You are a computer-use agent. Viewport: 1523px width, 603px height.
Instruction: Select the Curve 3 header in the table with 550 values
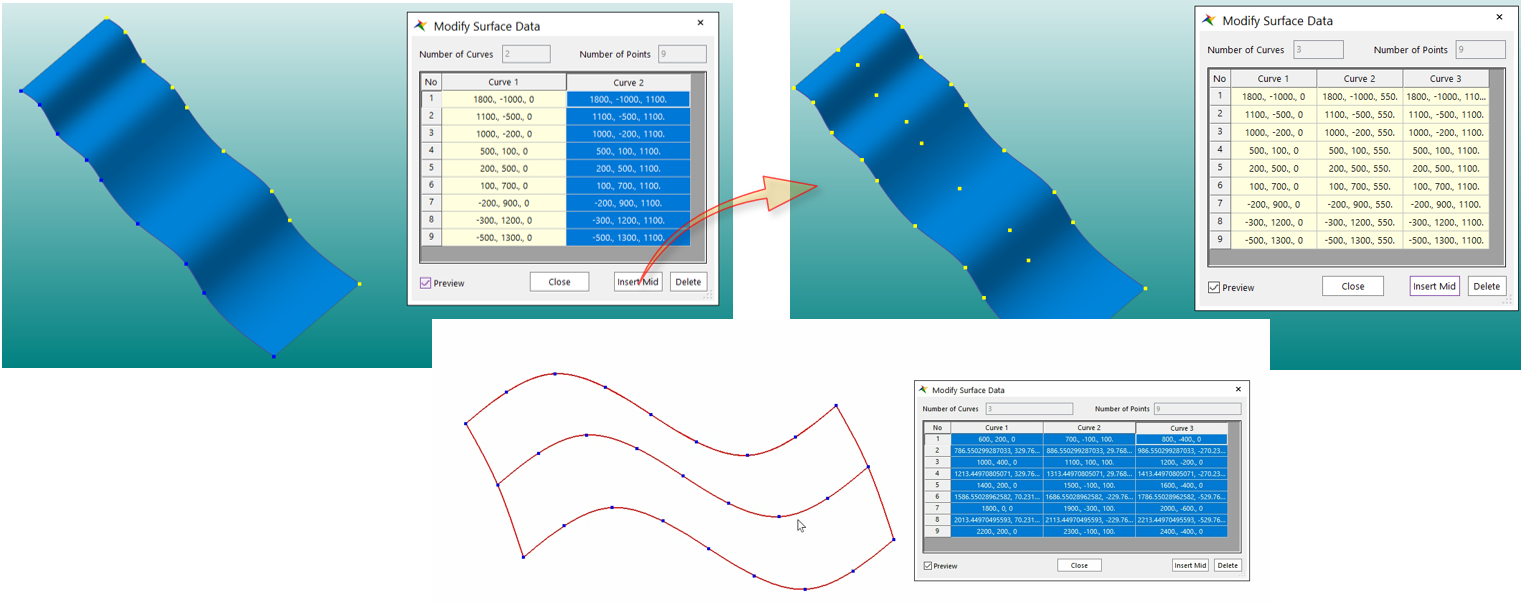coord(1445,78)
